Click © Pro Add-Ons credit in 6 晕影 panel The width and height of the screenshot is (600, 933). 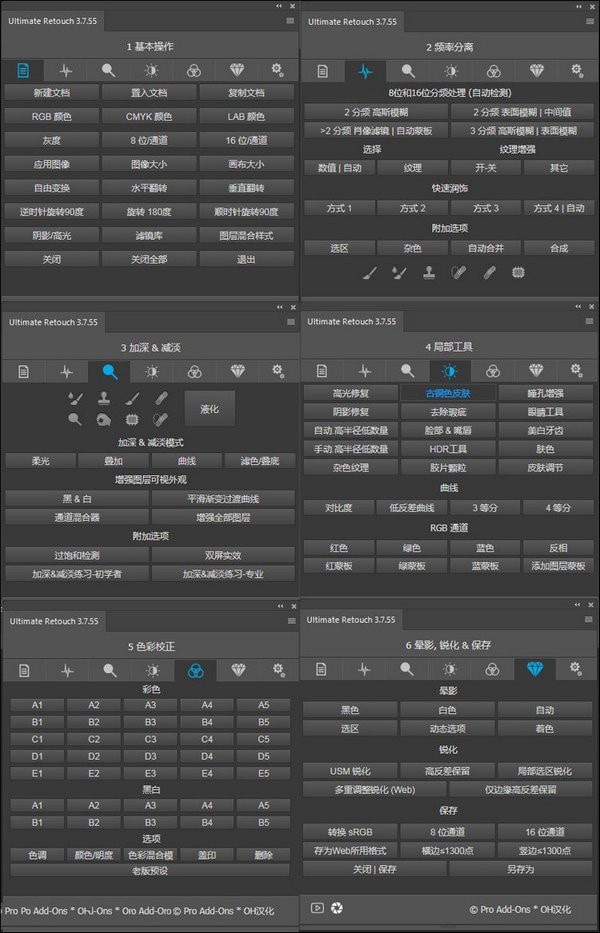(x=520, y=909)
